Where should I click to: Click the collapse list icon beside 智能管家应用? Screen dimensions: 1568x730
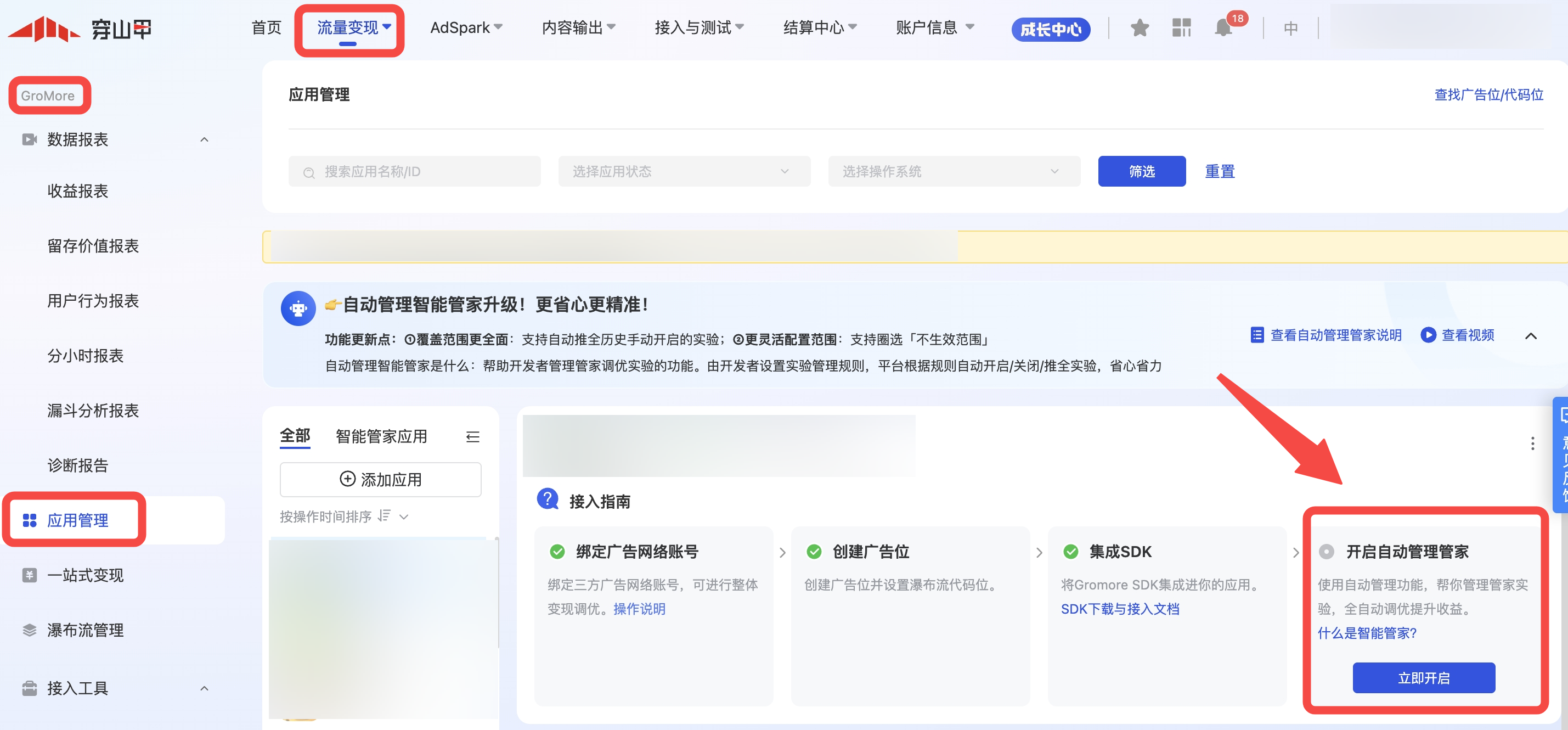472,436
